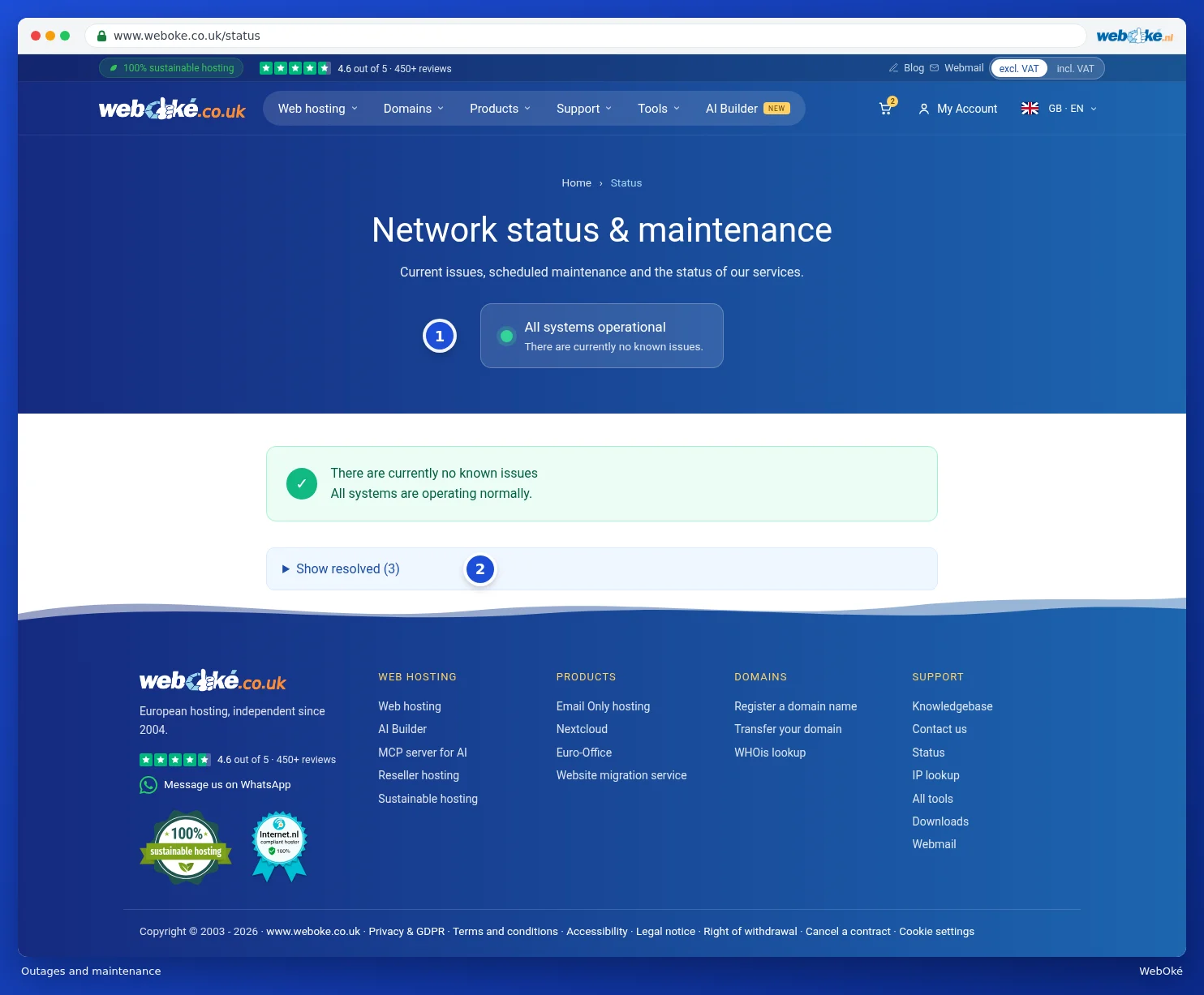
Task: Open the Products dropdown
Action: 500,109
